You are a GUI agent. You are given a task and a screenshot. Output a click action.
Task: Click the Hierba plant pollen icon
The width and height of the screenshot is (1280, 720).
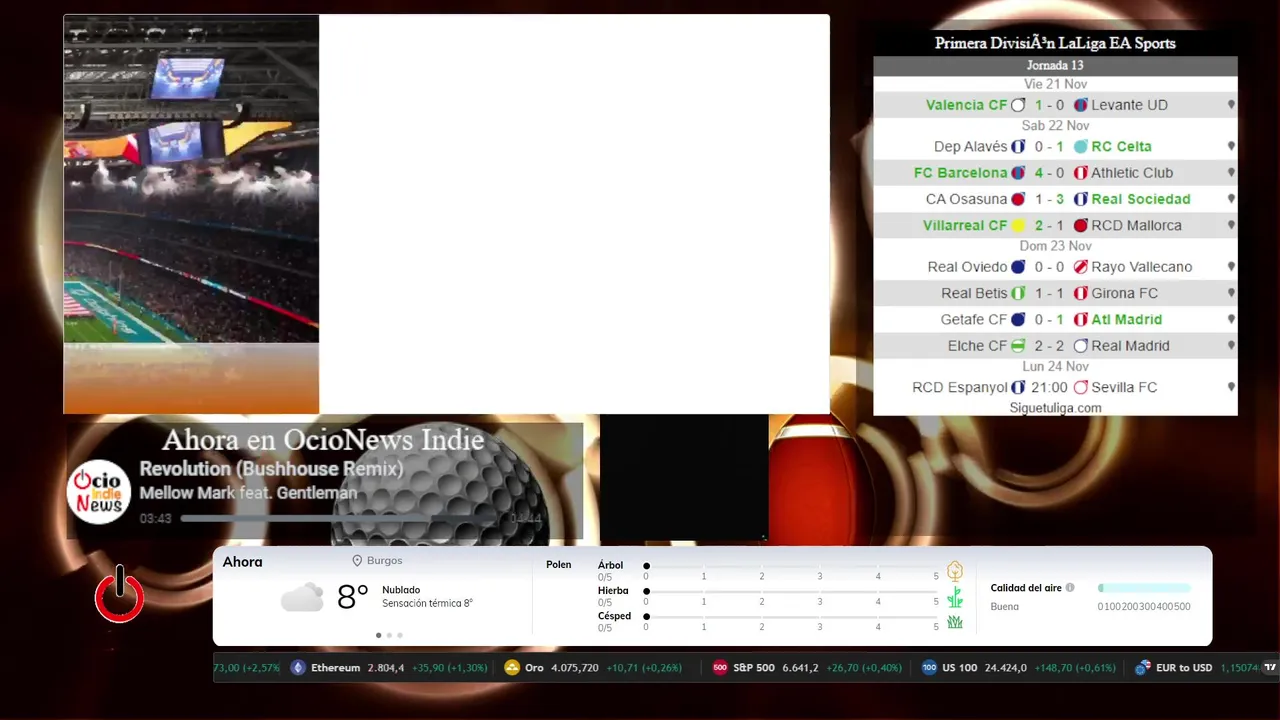955,597
